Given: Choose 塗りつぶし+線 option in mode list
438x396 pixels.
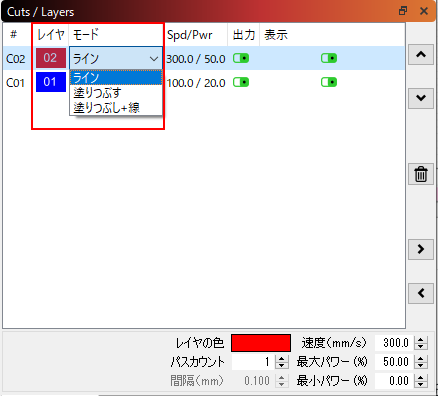Looking at the screenshot, I should pyautogui.click(x=116, y=107).
